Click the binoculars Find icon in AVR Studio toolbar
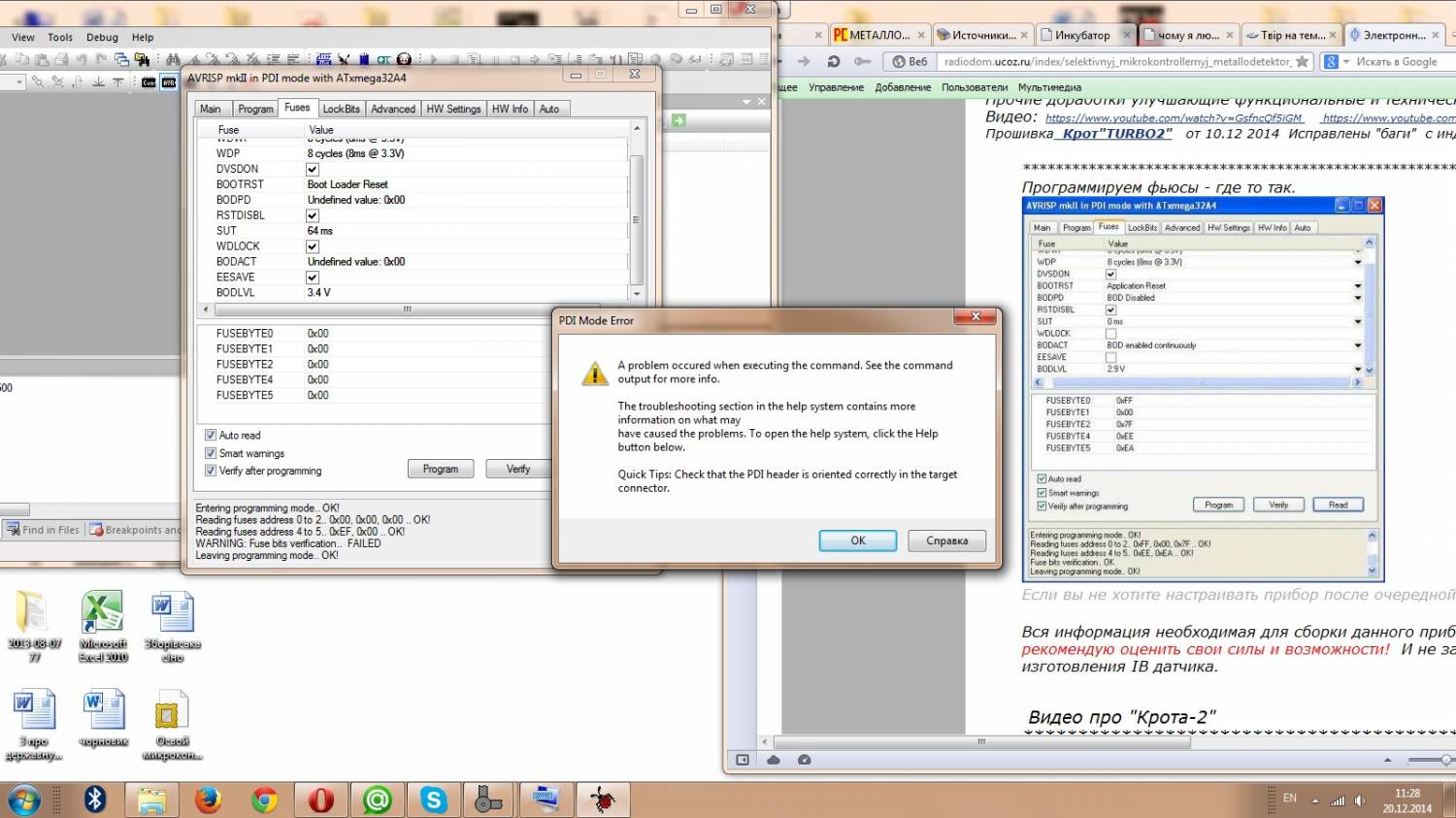1456x818 pixels. 173,59
